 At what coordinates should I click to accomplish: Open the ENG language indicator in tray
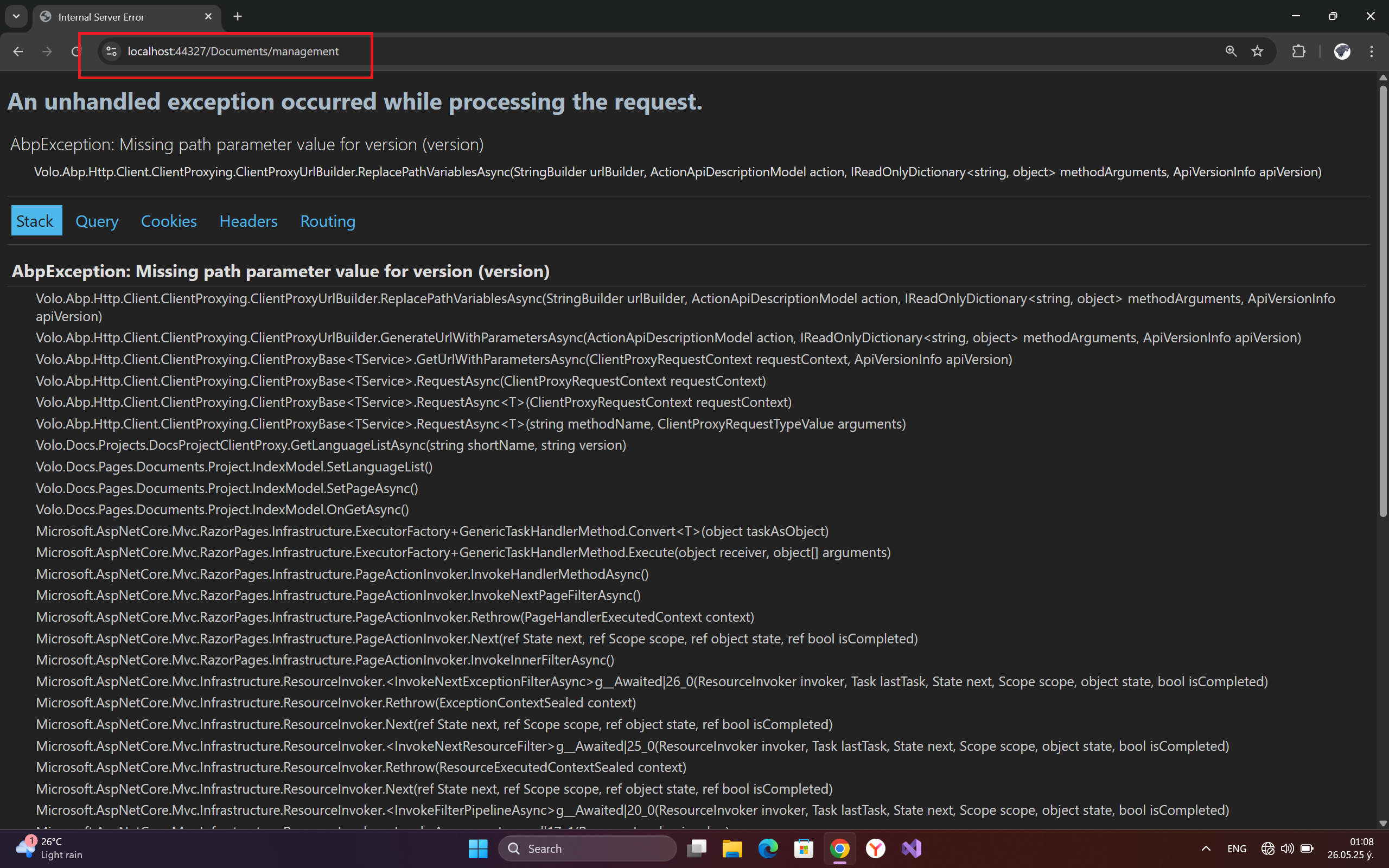1237,848
